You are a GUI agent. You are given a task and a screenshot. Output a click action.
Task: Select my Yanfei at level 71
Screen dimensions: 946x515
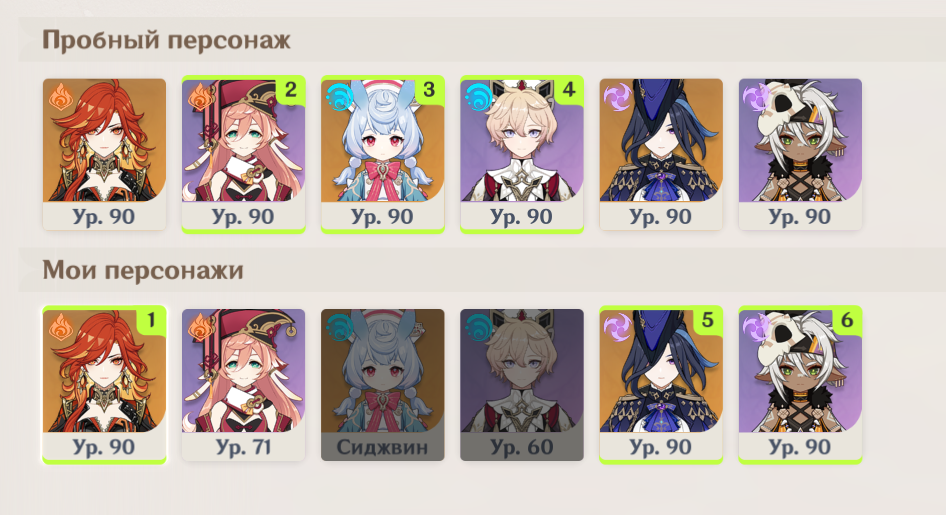(243, 385)
